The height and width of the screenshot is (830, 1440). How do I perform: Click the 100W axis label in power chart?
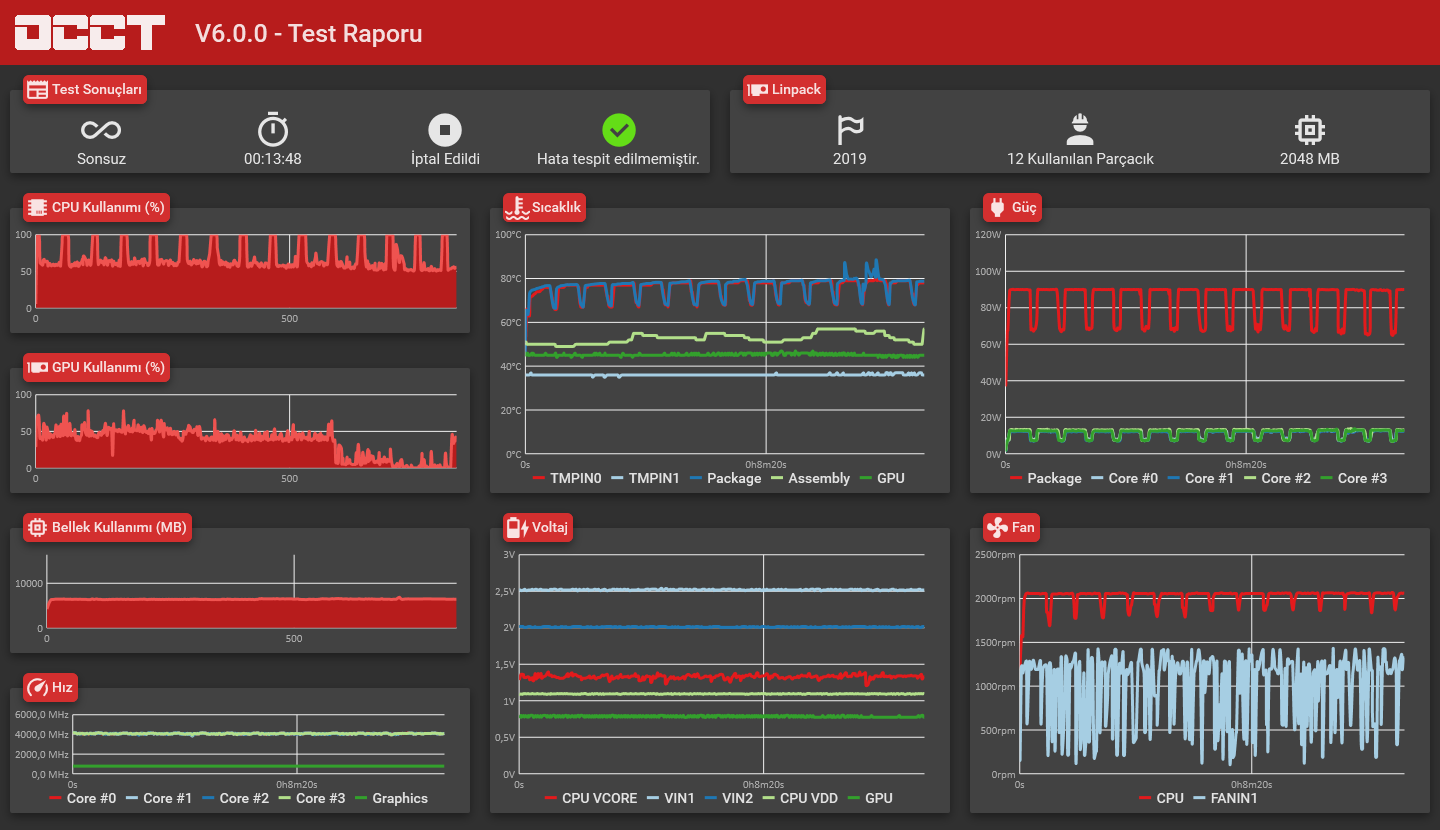988,271
